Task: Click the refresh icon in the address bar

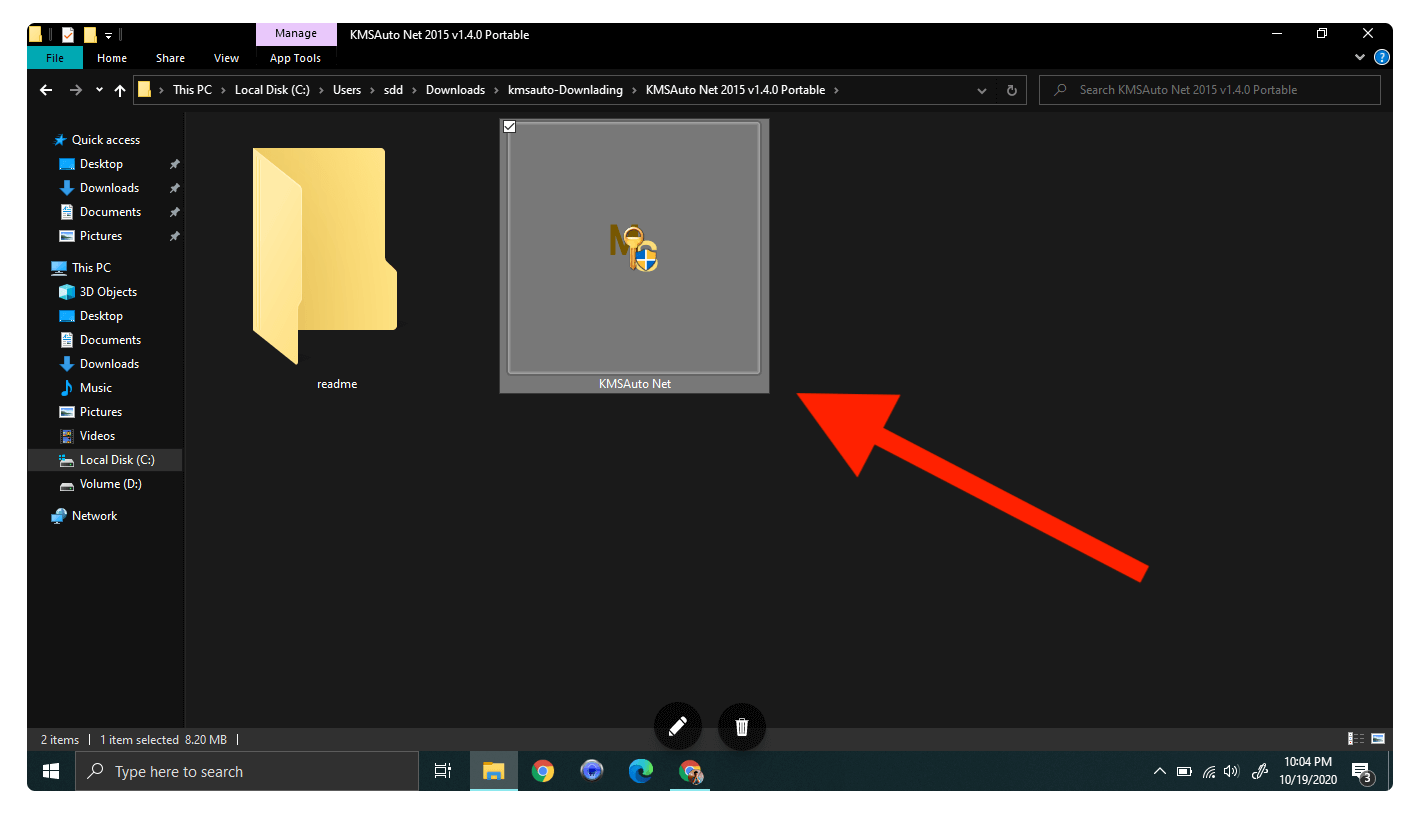Action: 1011,90
